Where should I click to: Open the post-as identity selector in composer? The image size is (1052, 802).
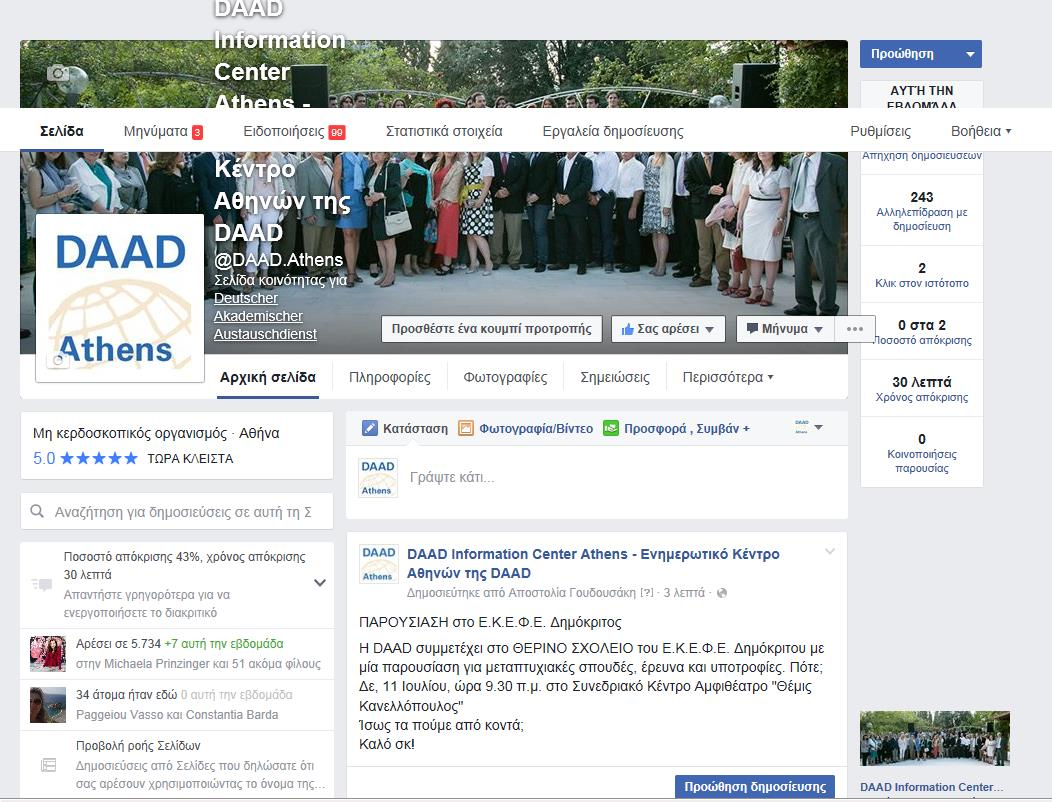coord(808,428)
